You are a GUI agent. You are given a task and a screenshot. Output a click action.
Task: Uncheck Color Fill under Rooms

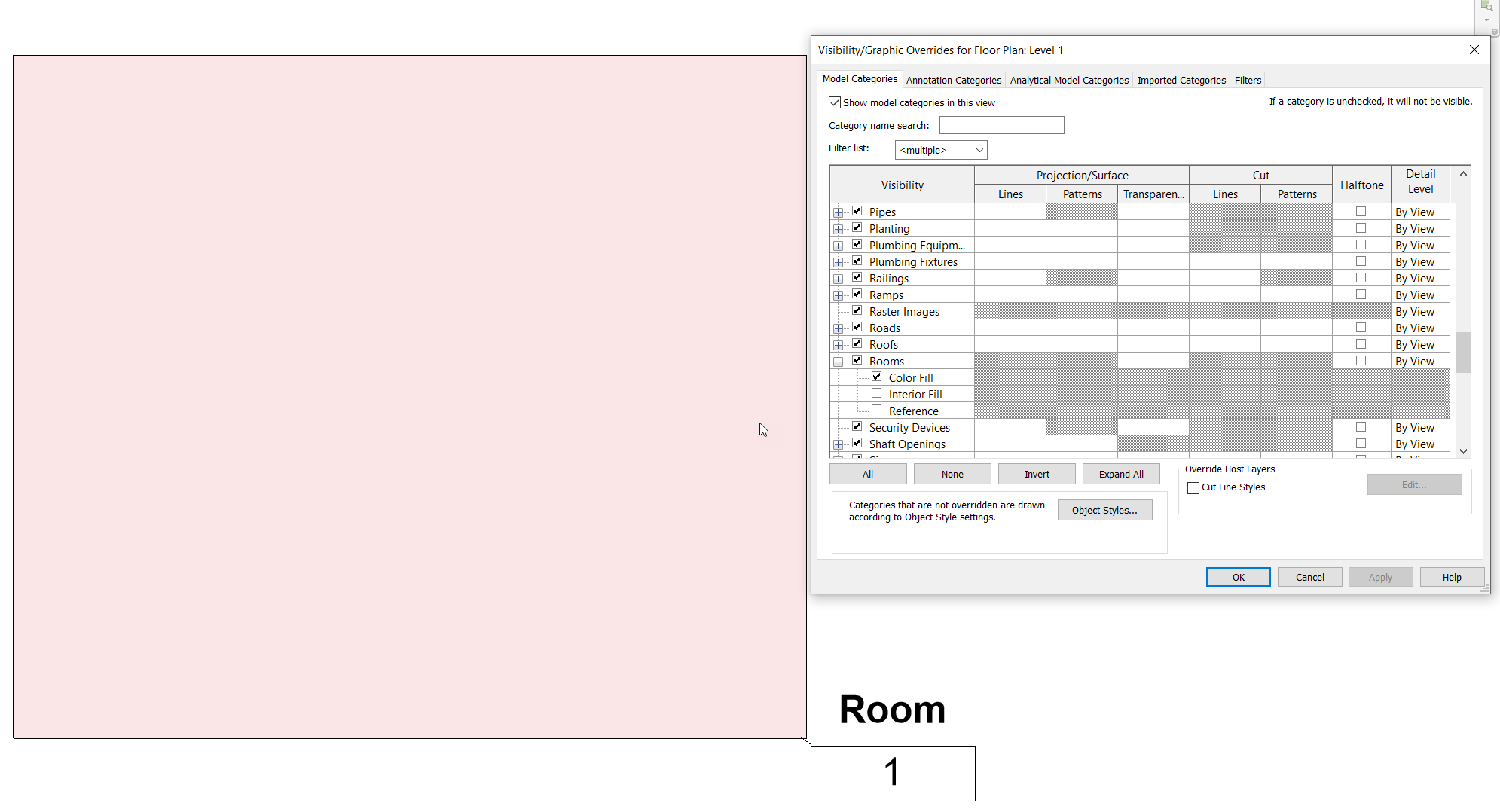click(877, 377)
